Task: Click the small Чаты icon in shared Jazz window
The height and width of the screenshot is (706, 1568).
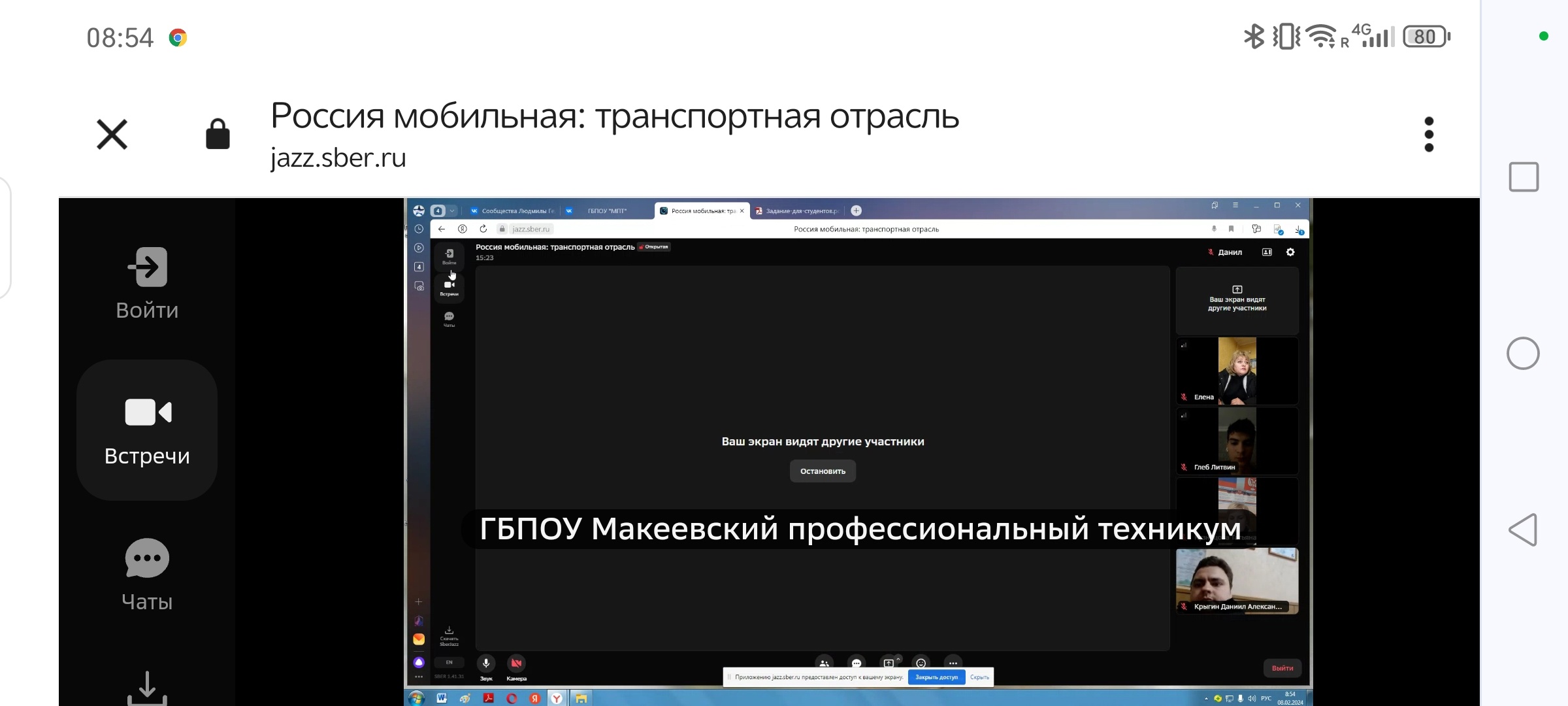Action: [449, 319]
